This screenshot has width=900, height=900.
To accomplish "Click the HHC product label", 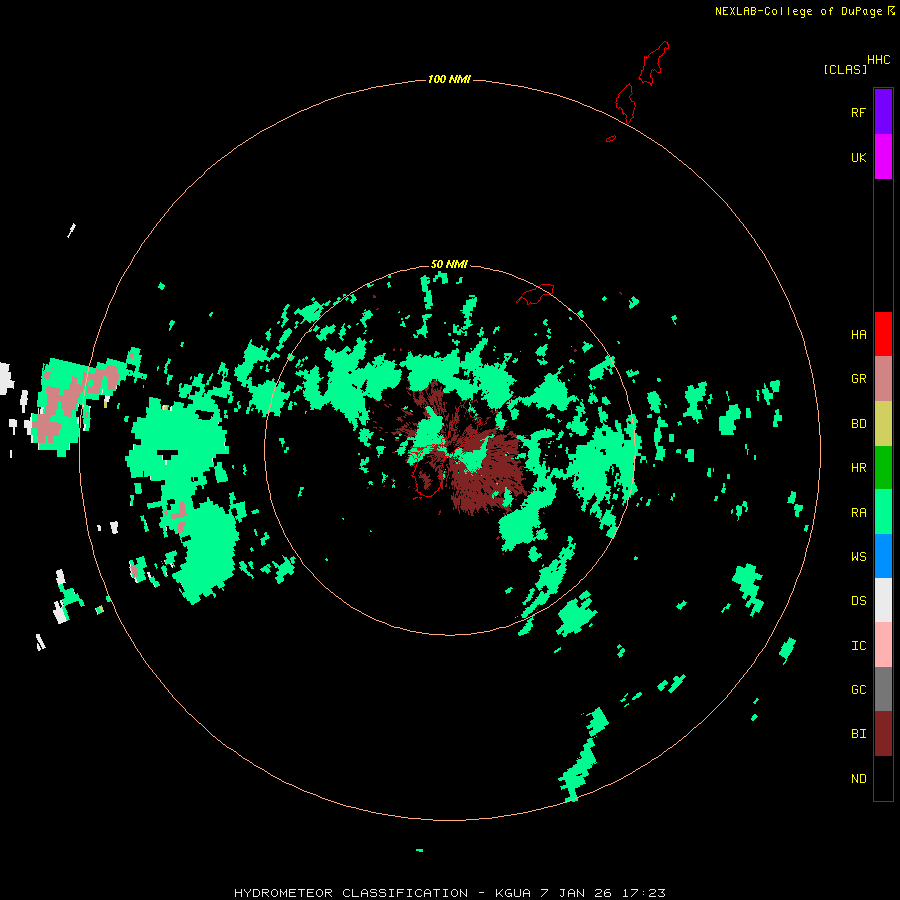I will pyautogui.click(x=879, y=60).
